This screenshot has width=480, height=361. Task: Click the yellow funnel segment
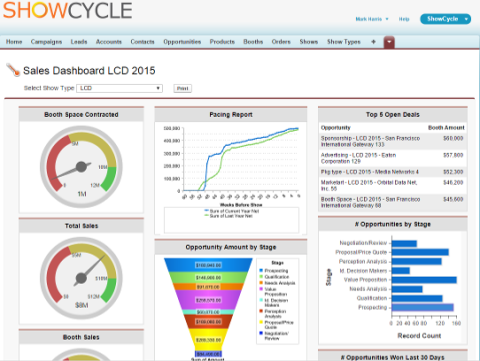pyautogui.click(x=208, y=339)
